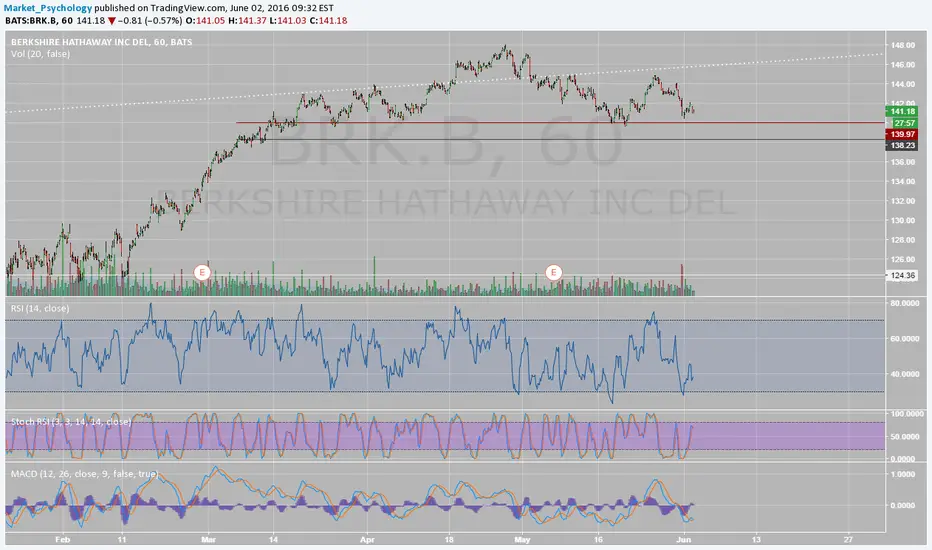Image resolution: width=932 pixels, height=550 pixels.
Task: Select the dark 138.23 price line label
Action: (x=902, y=146)
